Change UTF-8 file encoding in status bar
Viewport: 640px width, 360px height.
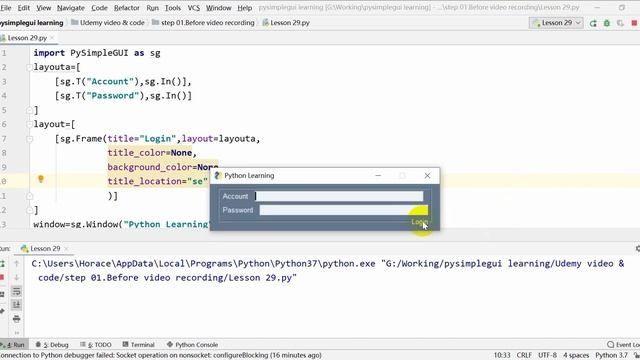click(547, 355)
